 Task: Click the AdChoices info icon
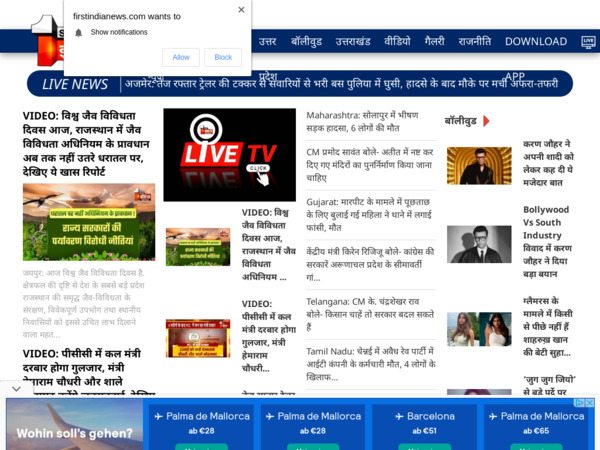click(x=580, y=403)
